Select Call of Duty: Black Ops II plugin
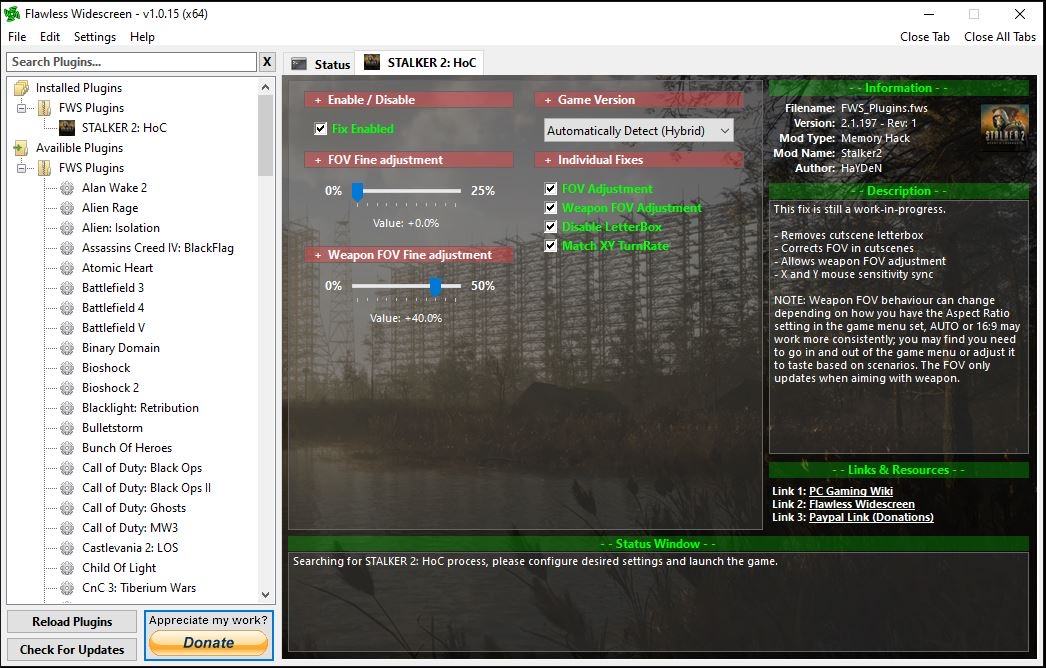1046x668 pixels. click(x=146, y=488)
